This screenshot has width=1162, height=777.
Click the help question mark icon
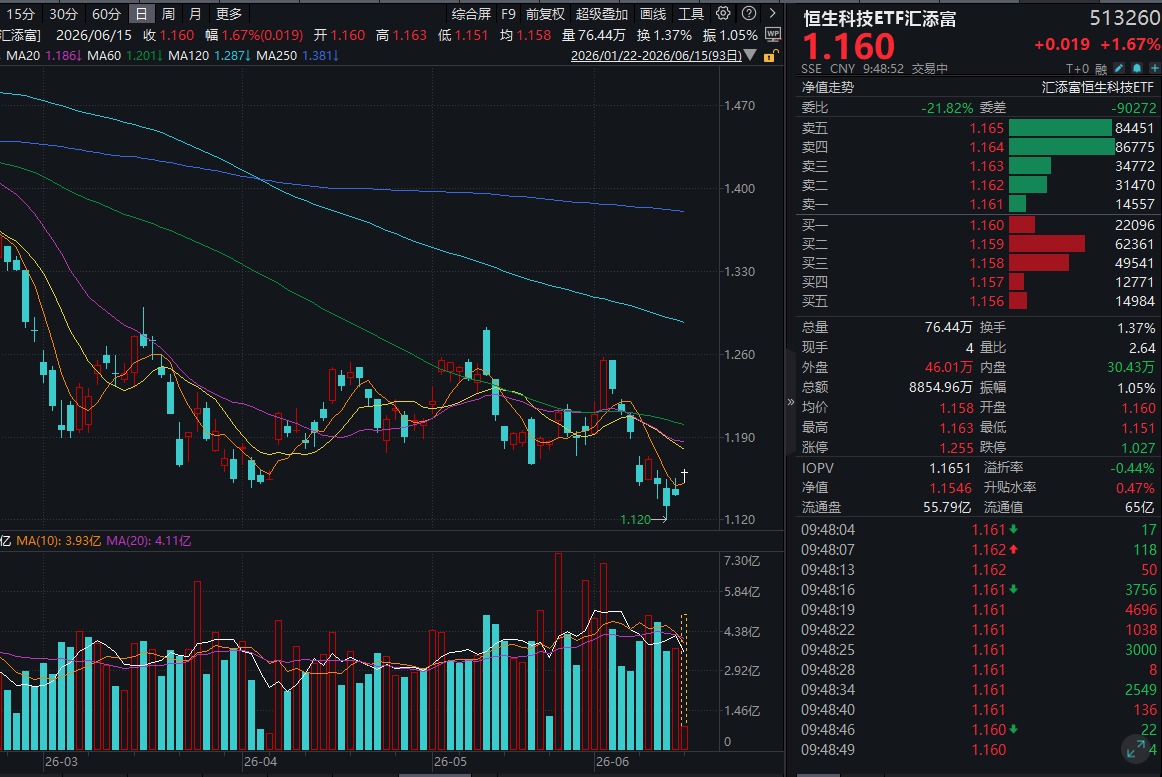coord(749,13)
